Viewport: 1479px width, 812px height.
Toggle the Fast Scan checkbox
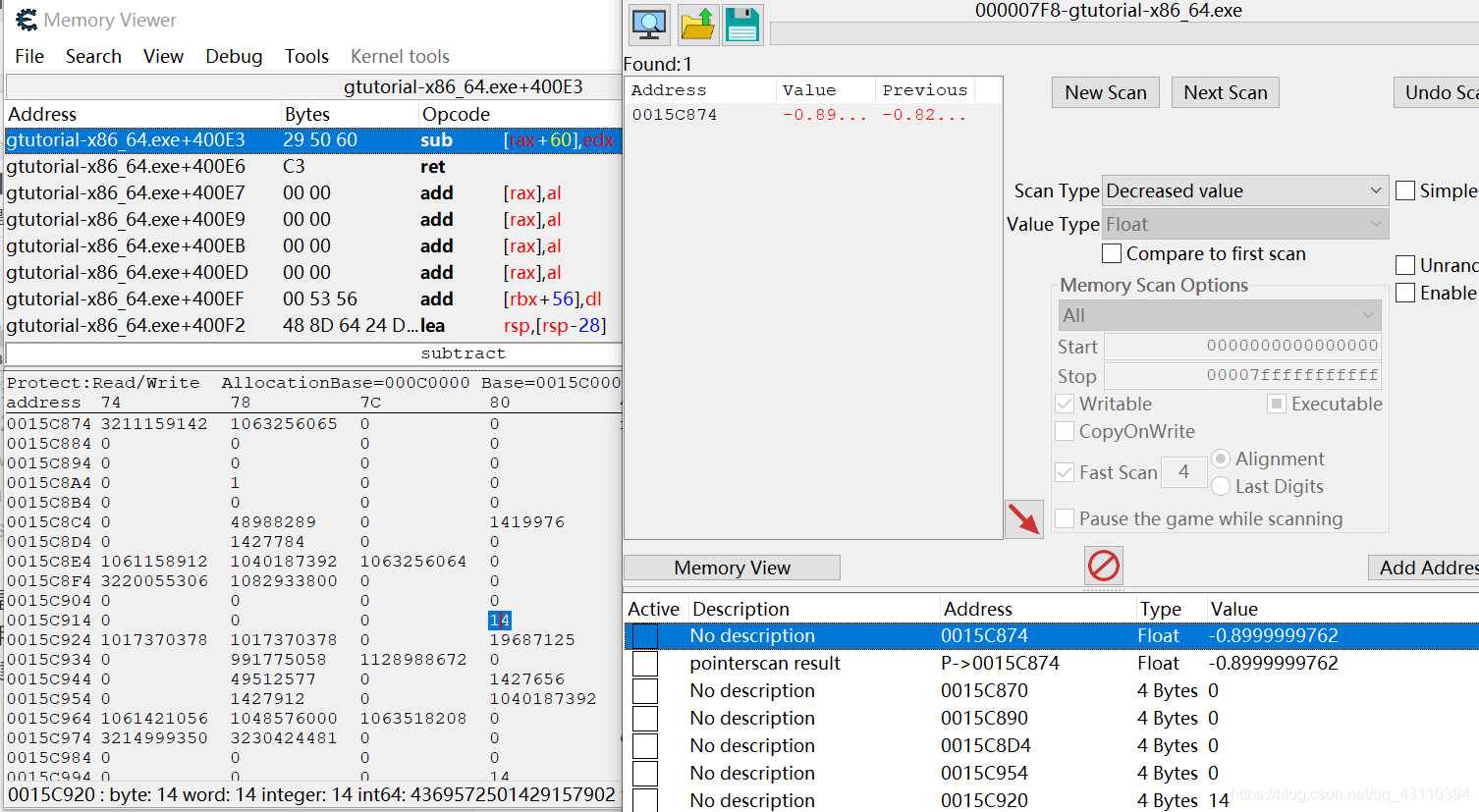[x=1065, y=472]
